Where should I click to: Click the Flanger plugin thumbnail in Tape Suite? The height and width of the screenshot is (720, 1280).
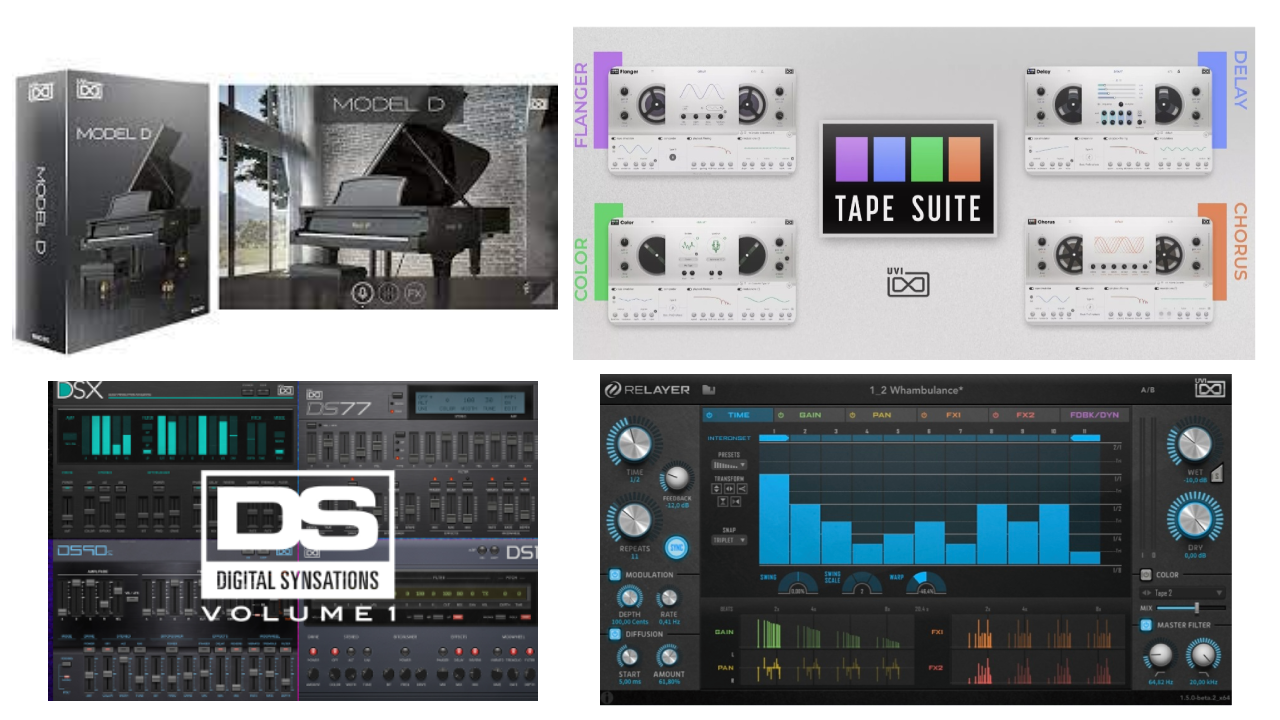(x=704, y=120)
